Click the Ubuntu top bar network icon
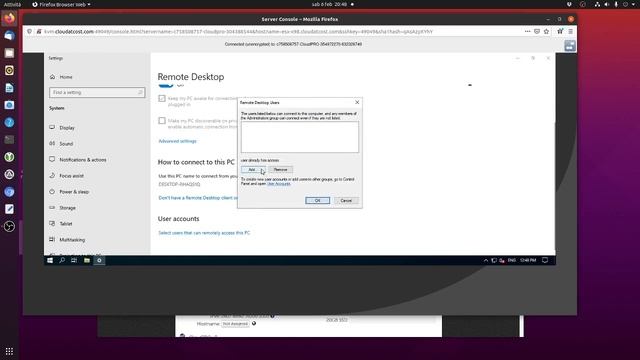This screenshot has width=640, height=360. 597,4
